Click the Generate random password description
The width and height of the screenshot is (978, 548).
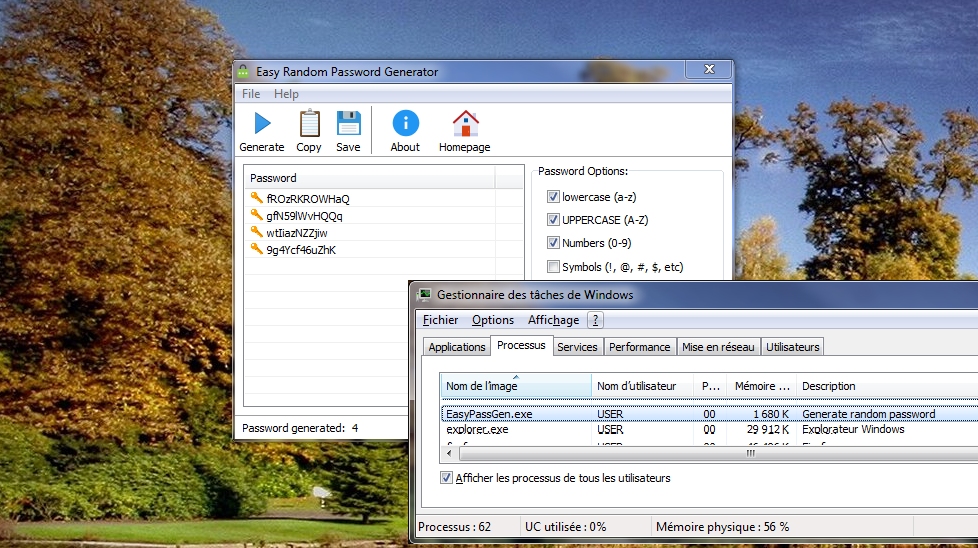[x=868, y=414]
